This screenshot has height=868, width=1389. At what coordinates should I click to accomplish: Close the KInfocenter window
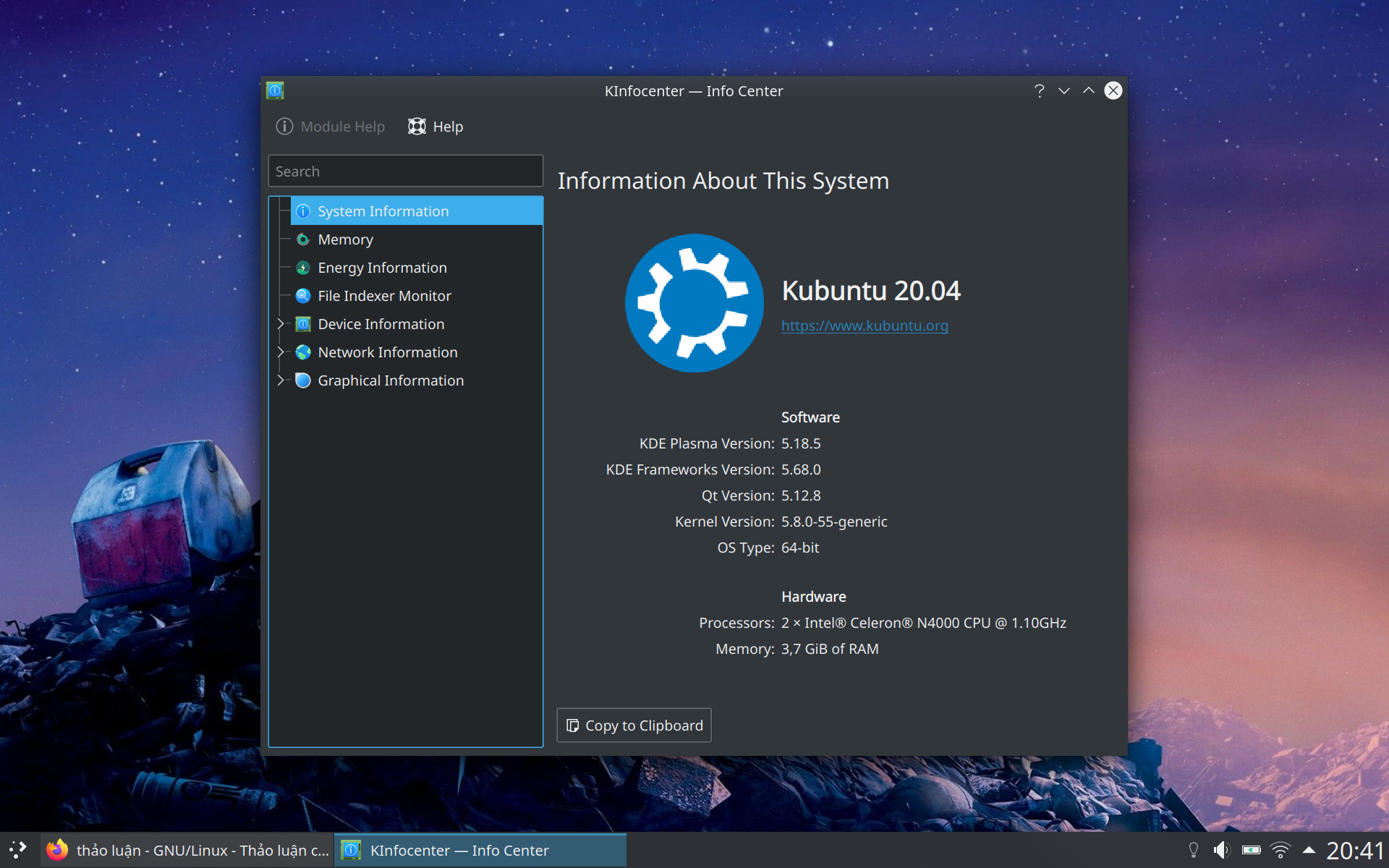pyautogui.click(x=1113, y=90)
